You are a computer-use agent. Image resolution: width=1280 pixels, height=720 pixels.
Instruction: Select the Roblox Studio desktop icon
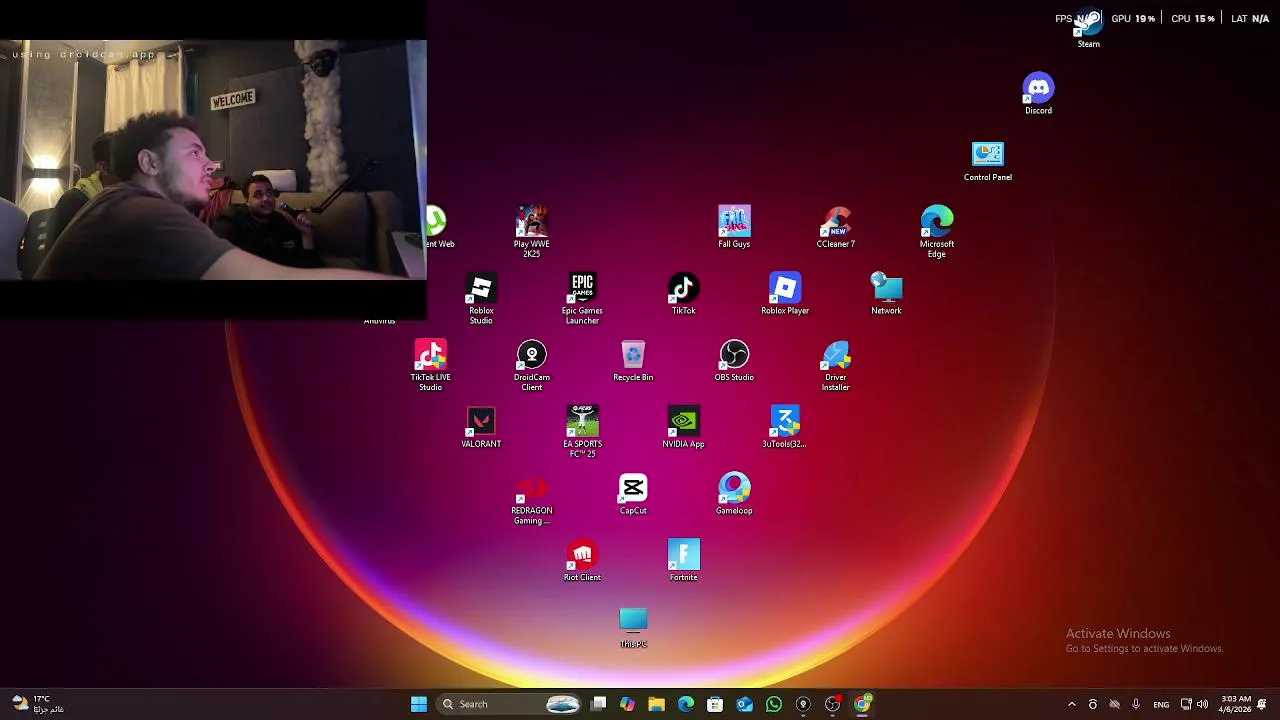481,299
